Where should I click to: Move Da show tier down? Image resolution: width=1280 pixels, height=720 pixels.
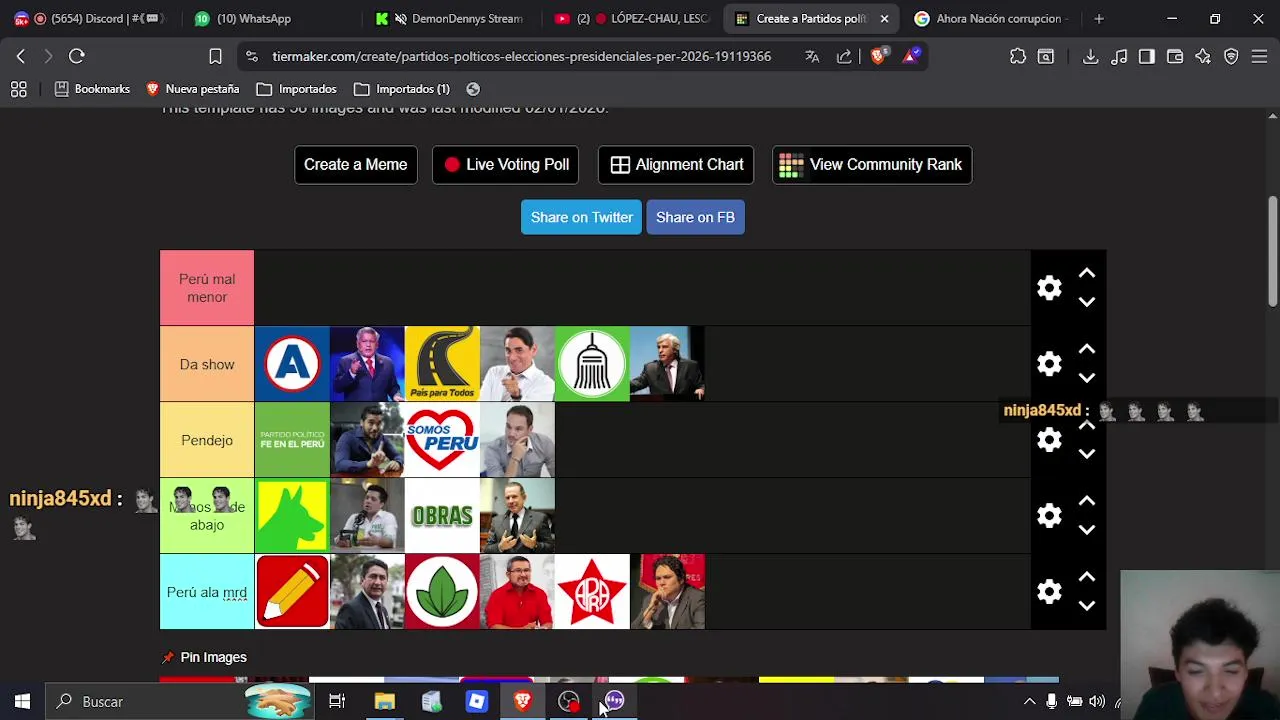click(x=1087, y=378)
